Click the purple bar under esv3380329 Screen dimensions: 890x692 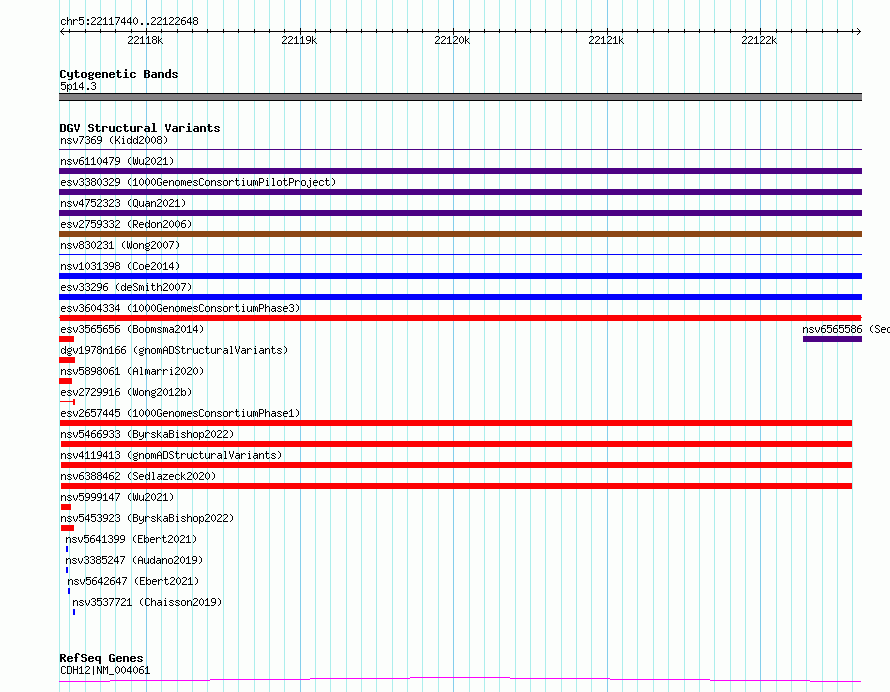coord(460,192)
